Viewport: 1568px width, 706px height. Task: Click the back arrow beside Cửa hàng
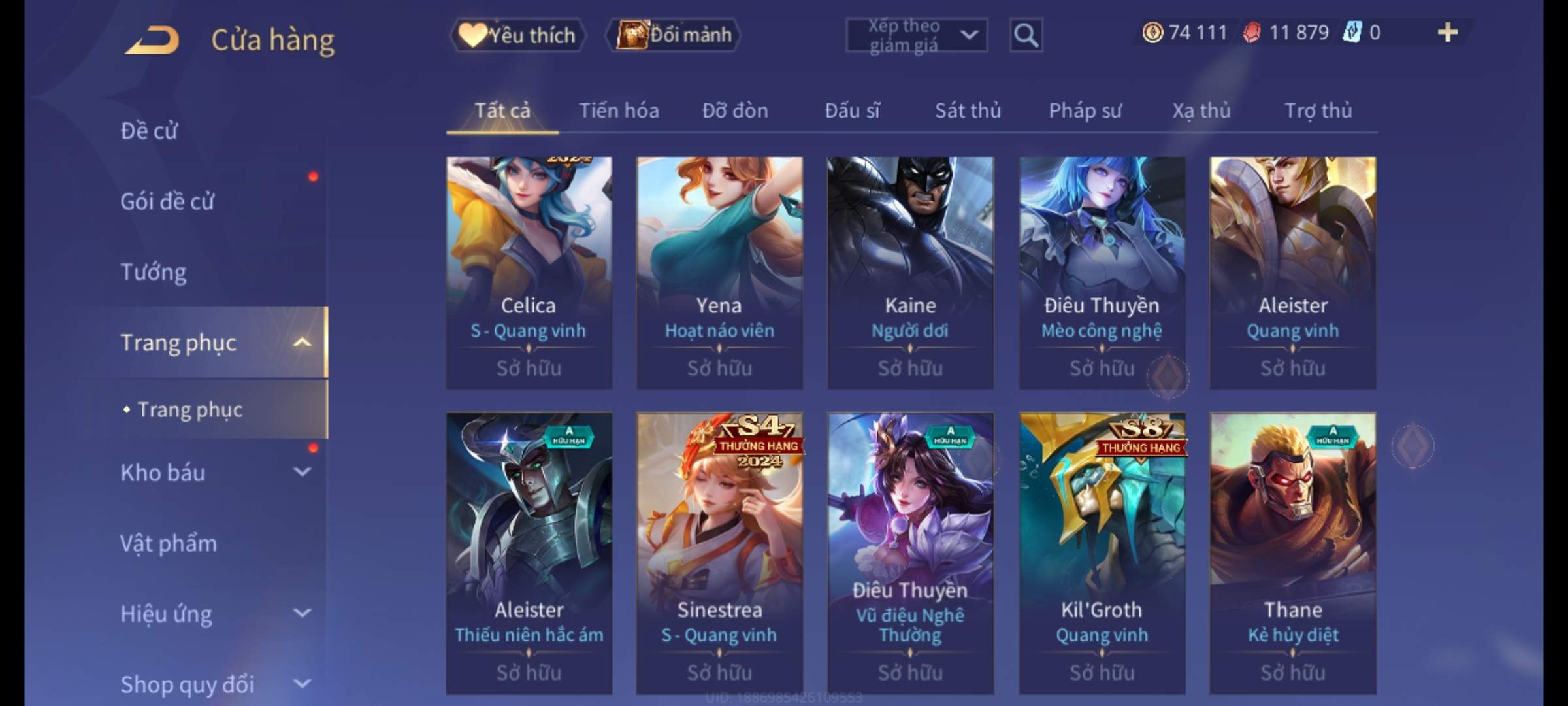click(x=152, y=40)
